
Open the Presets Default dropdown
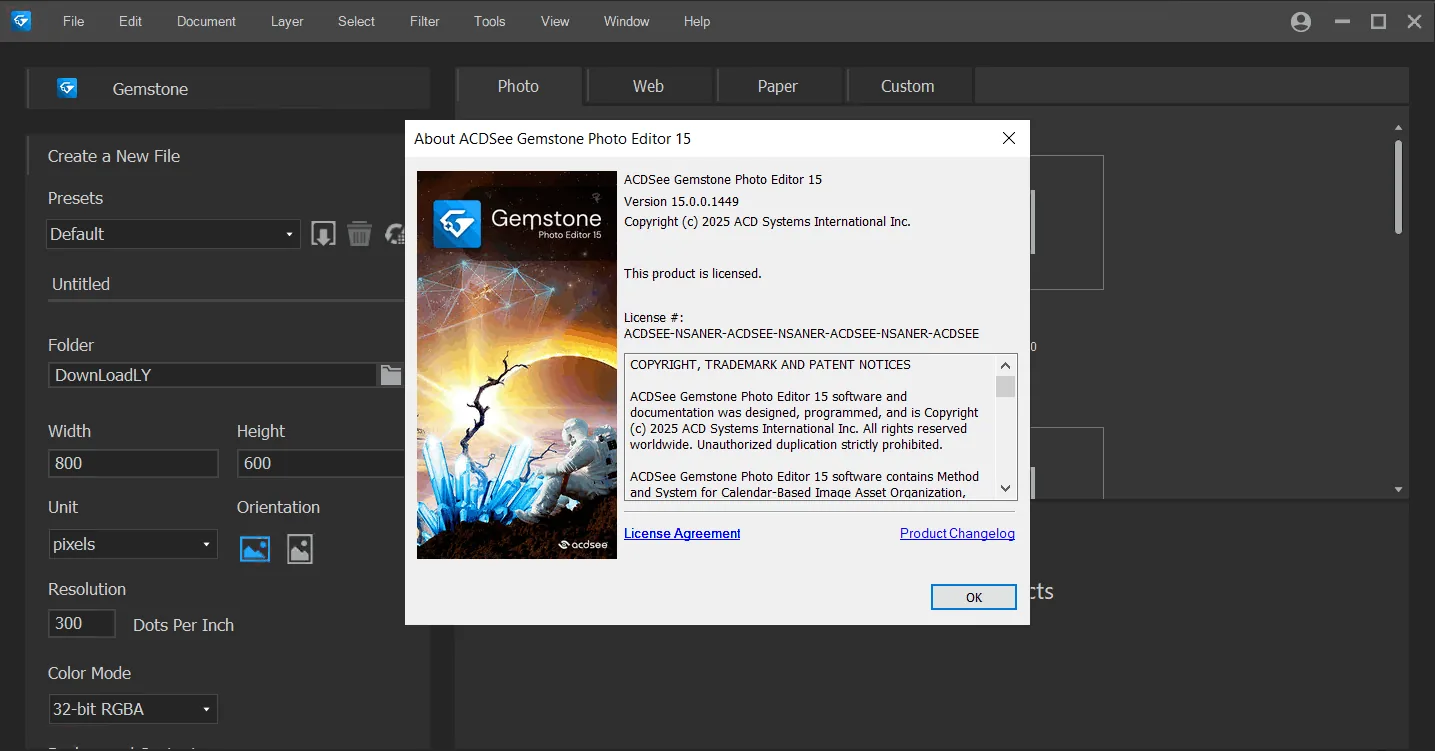[173, 234]
